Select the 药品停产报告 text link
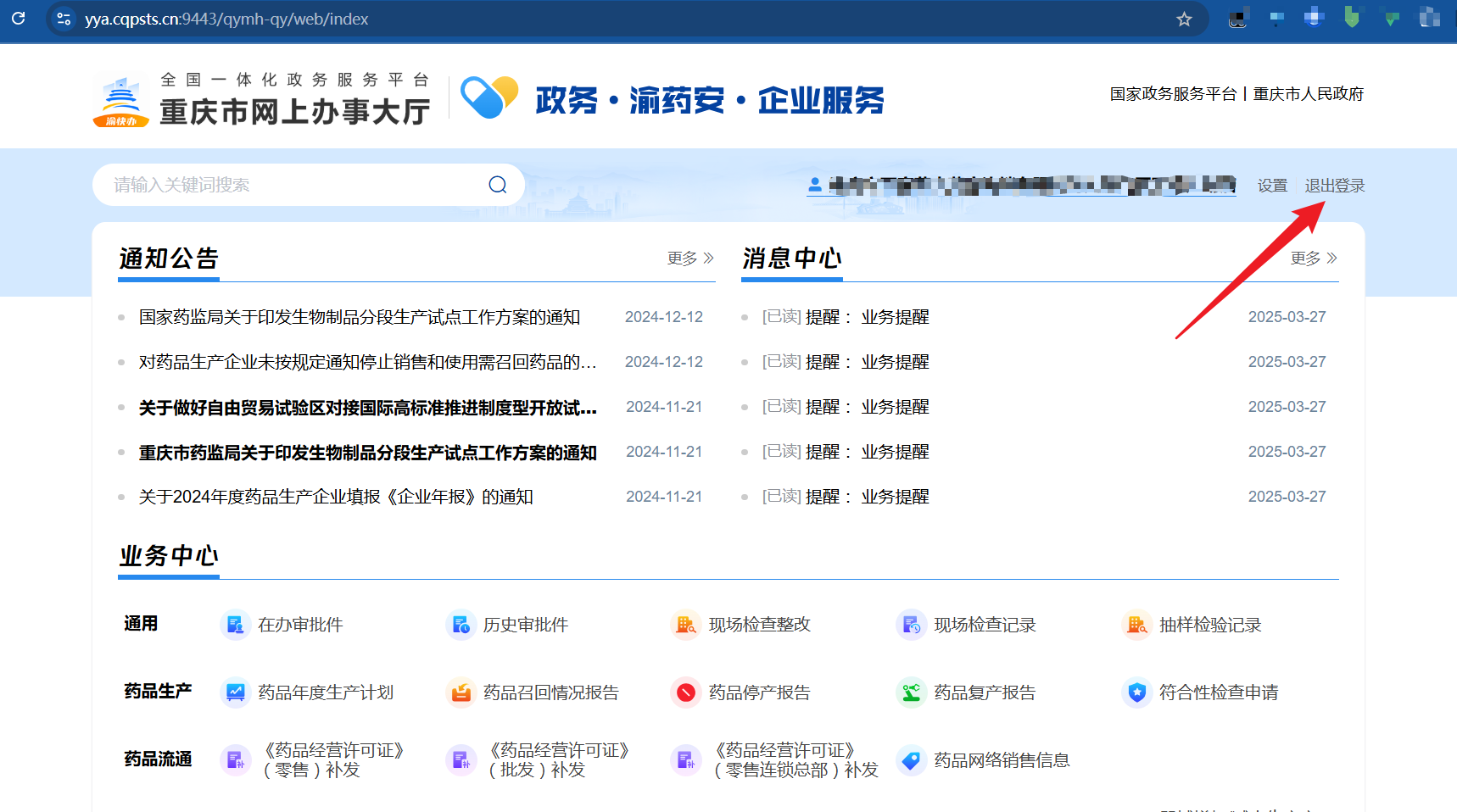Image resolution: width=1457 pixels, height=812 pixels. pyautogui.click(x=759, y=692)
